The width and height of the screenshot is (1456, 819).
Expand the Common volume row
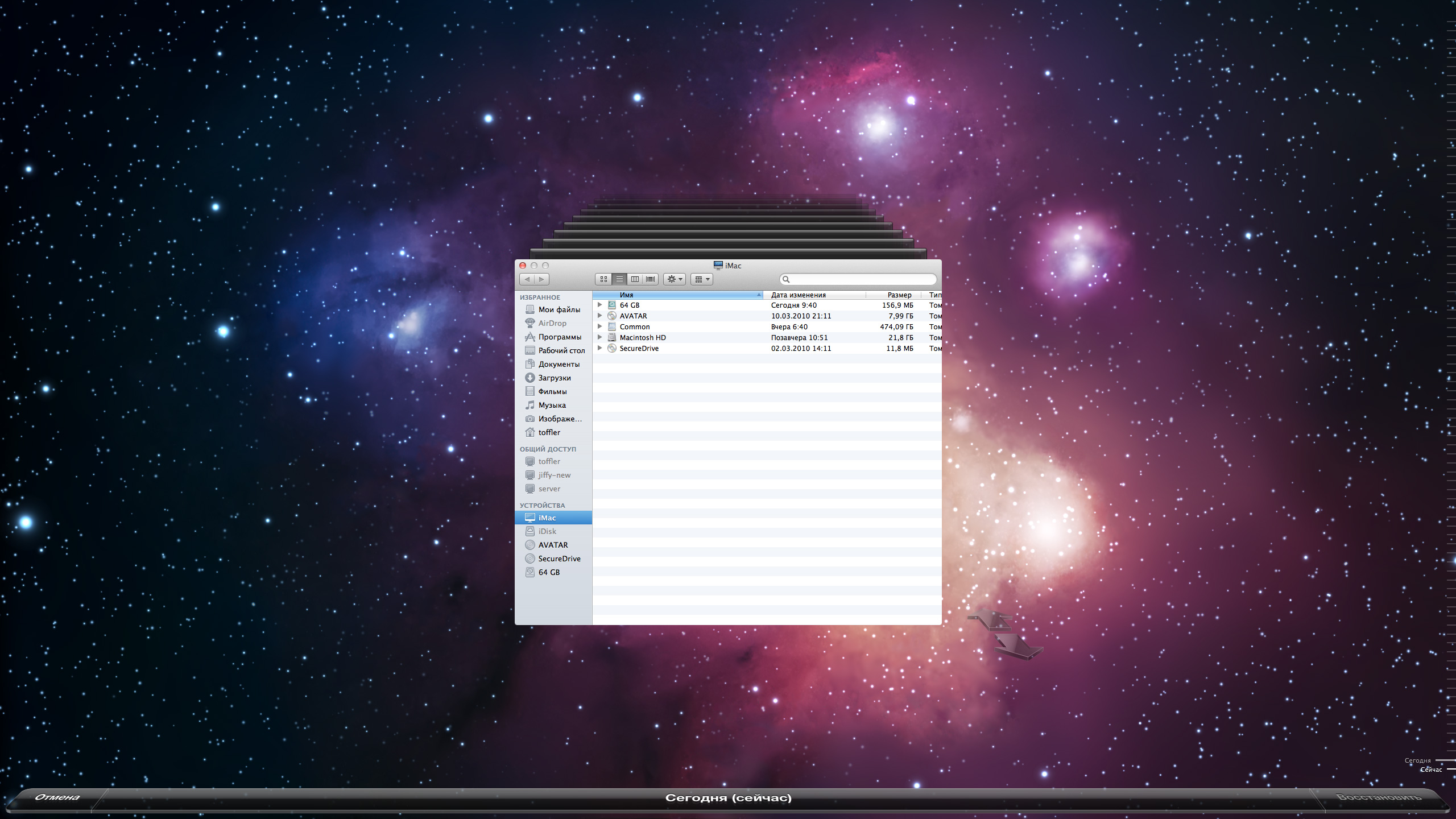tap(599, 326)
